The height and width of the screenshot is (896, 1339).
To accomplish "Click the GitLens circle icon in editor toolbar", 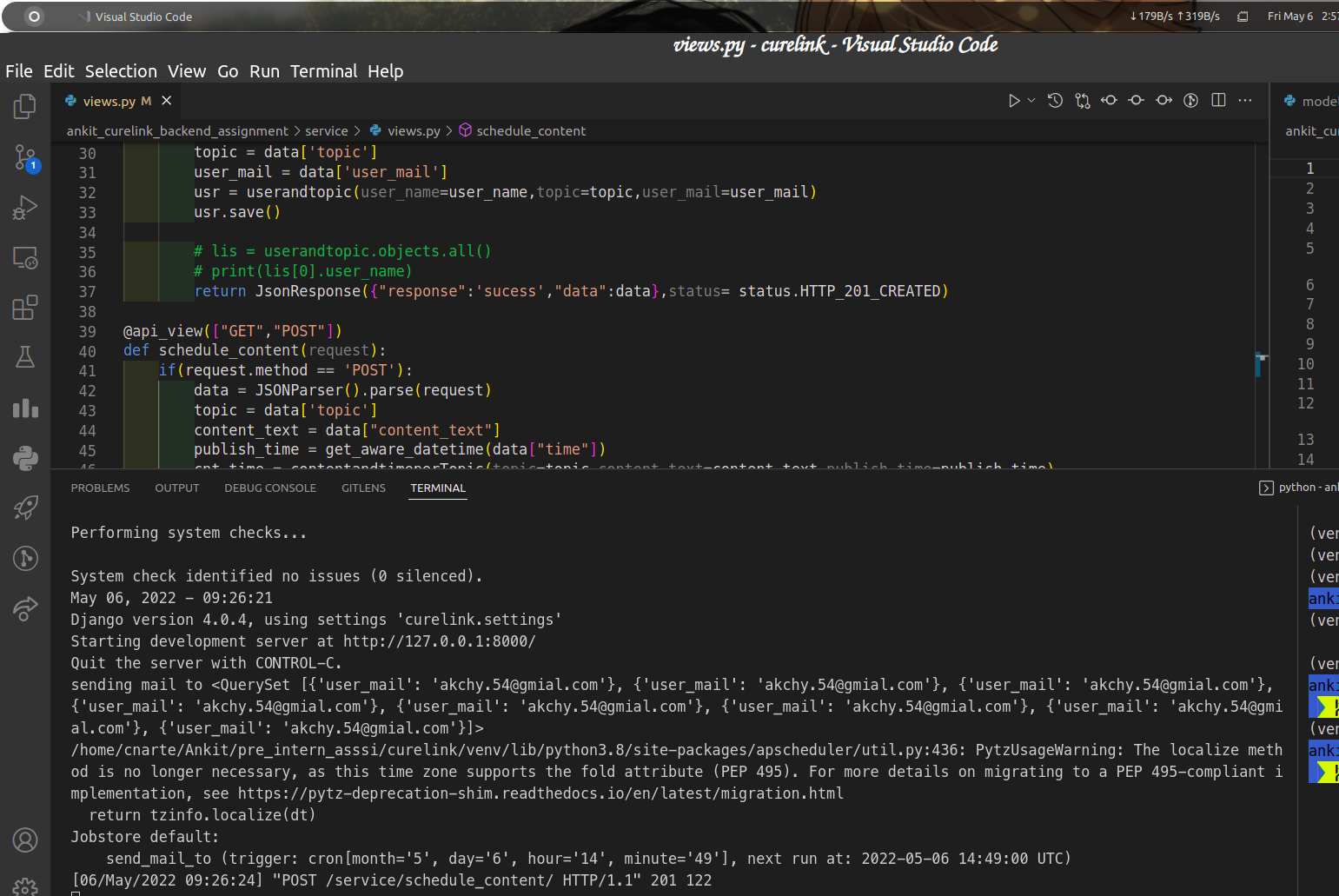I will pos(1191,101).
